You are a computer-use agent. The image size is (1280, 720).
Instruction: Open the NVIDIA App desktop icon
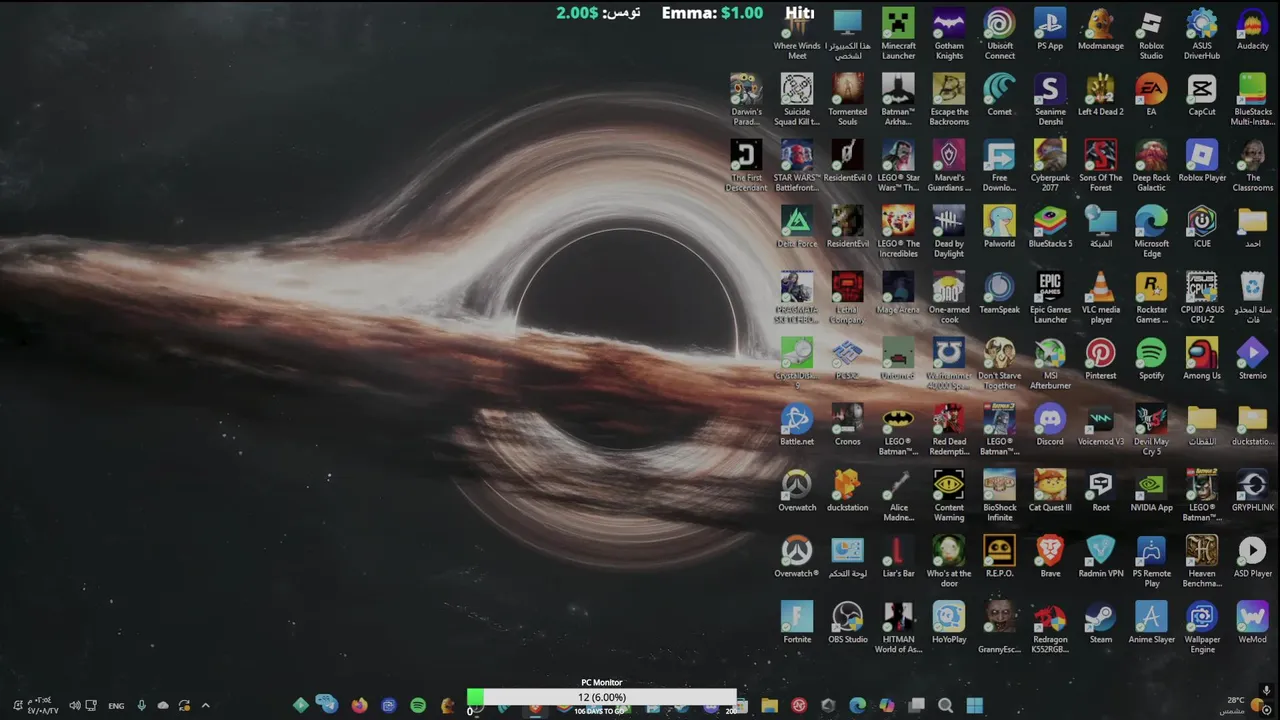[x=1151, y=491]
